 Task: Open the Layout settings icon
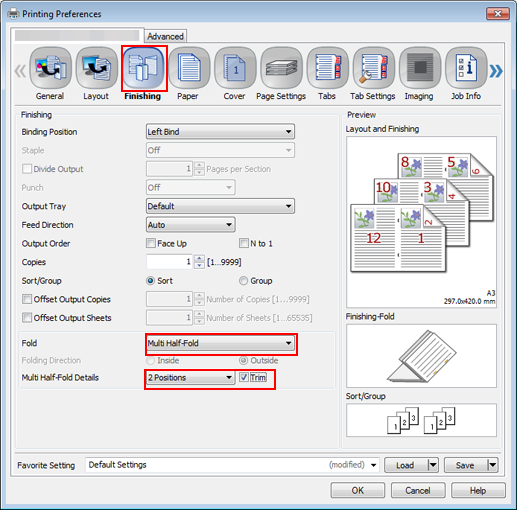(x=97, y=68)
